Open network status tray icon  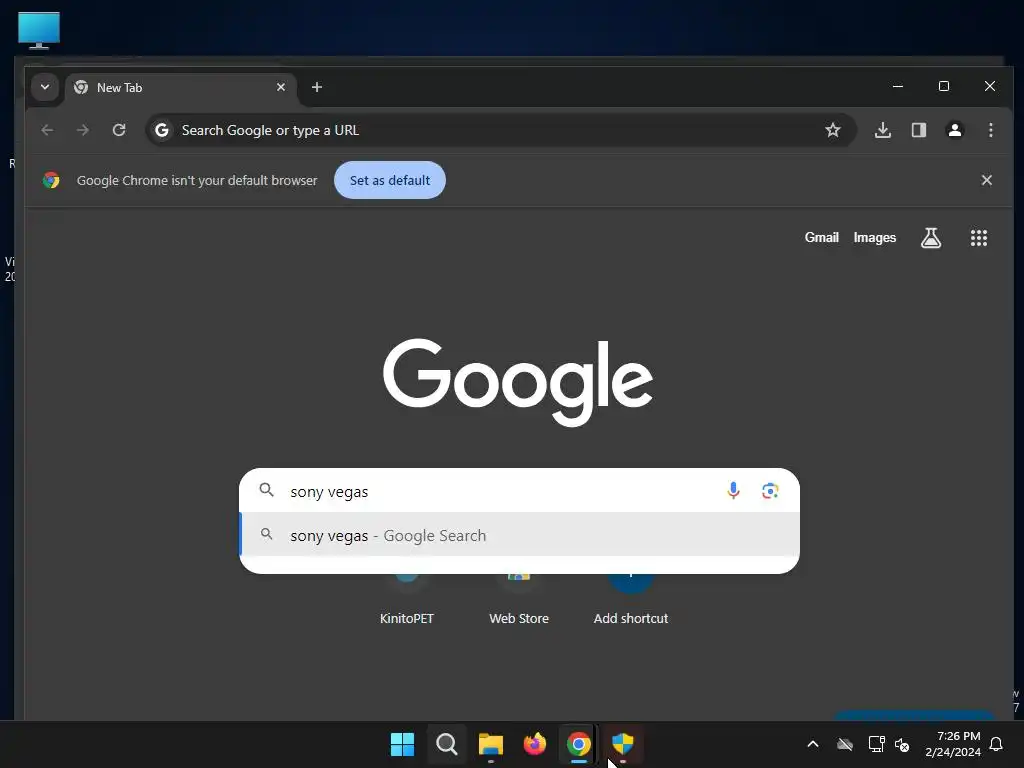pyautogui.click(x=876, y=744)
